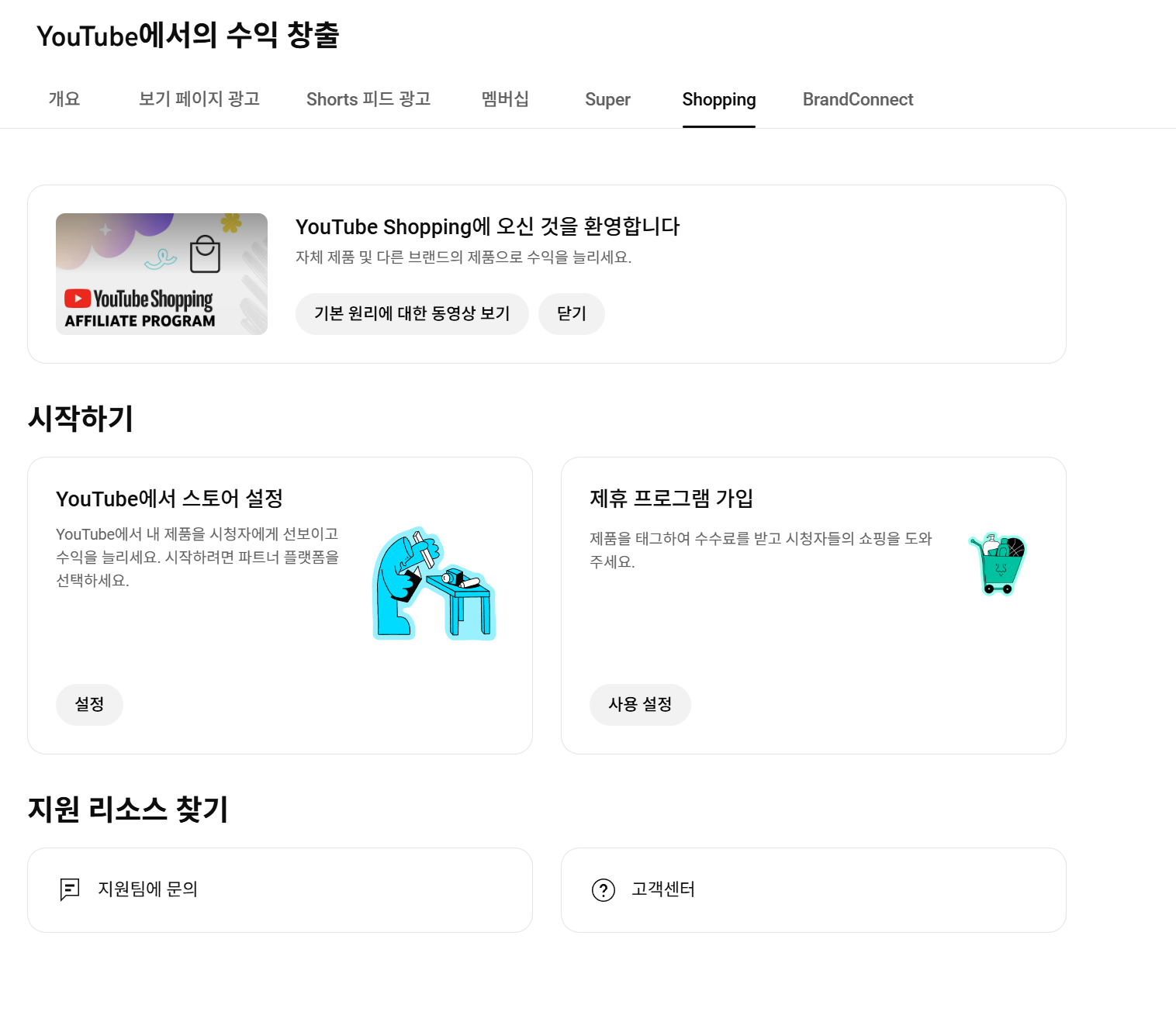Click the chat icon beside 지원팀에 문의
Screen dimensions: 1176x1015
point(70,889)
